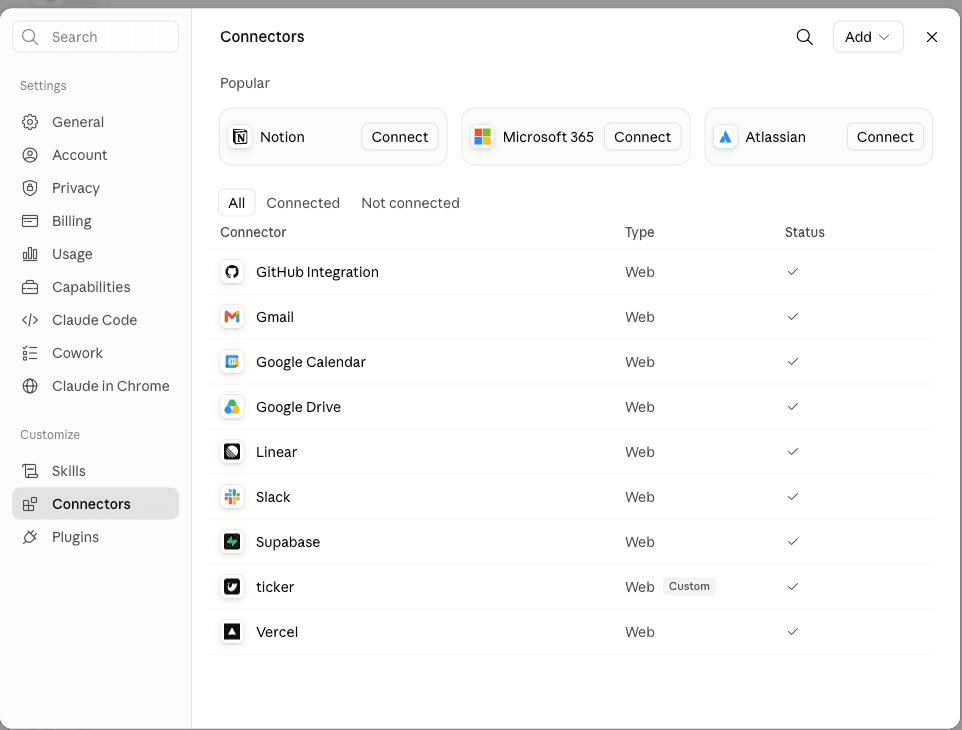This screenshot has height=730, width=962.
Task: Select the Google Calendar connector name
Action: pos(310,362)
